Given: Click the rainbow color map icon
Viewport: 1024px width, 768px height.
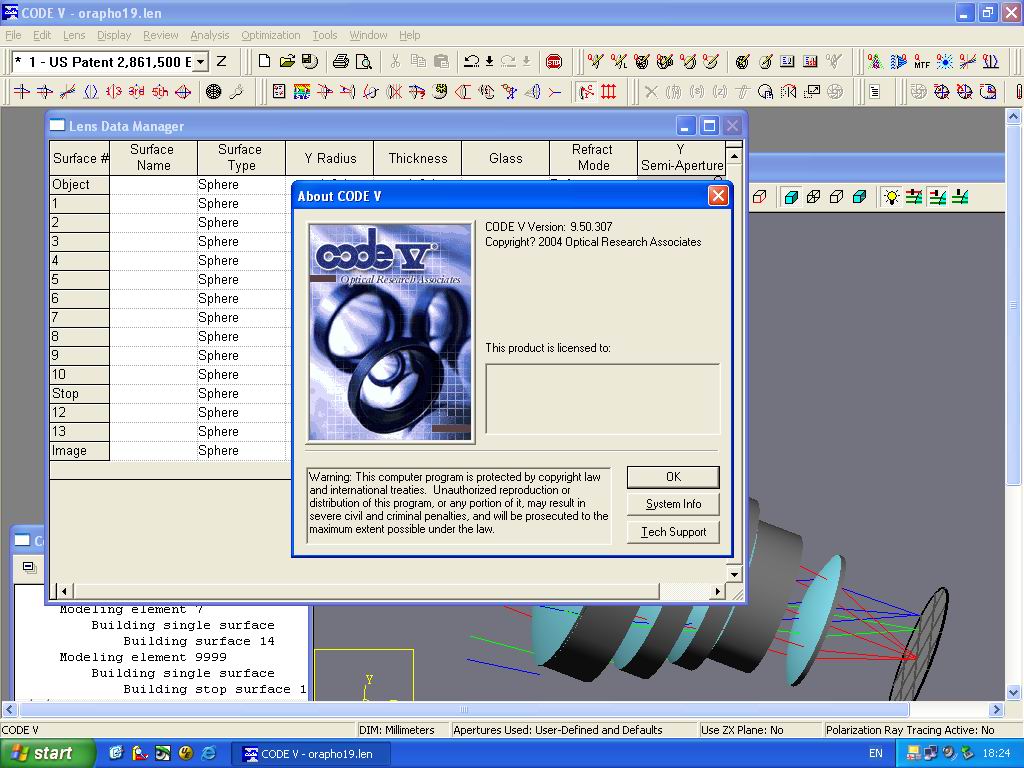Looking at the screenshot, I should pos(302,92).
